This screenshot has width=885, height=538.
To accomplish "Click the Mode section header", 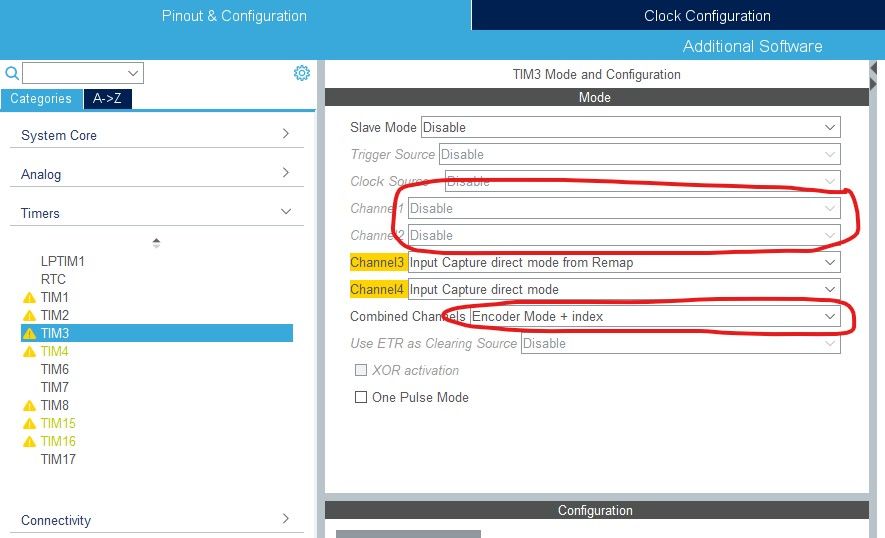I will point(597,97).
